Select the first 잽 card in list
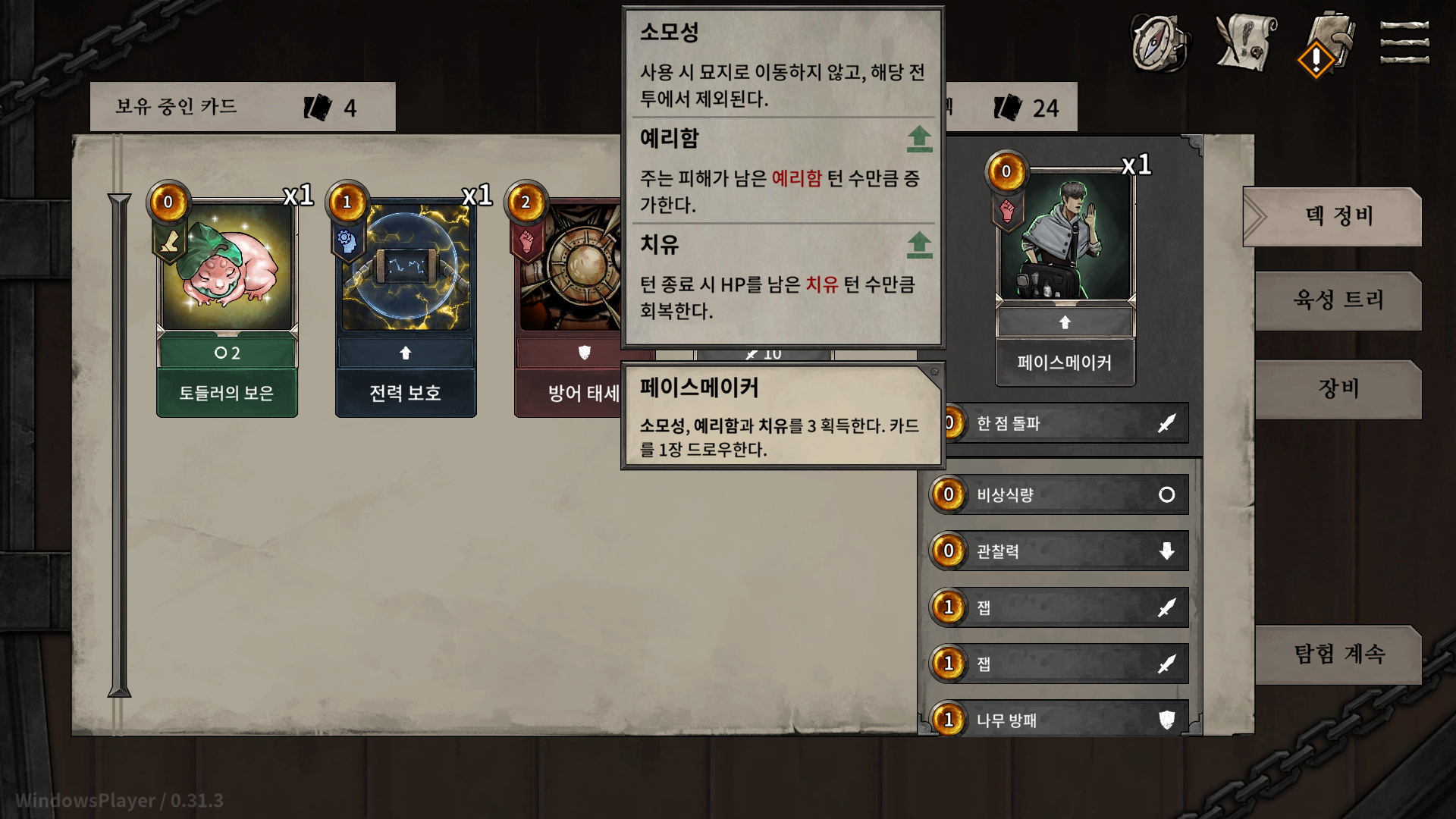 tap(1059, 607)
